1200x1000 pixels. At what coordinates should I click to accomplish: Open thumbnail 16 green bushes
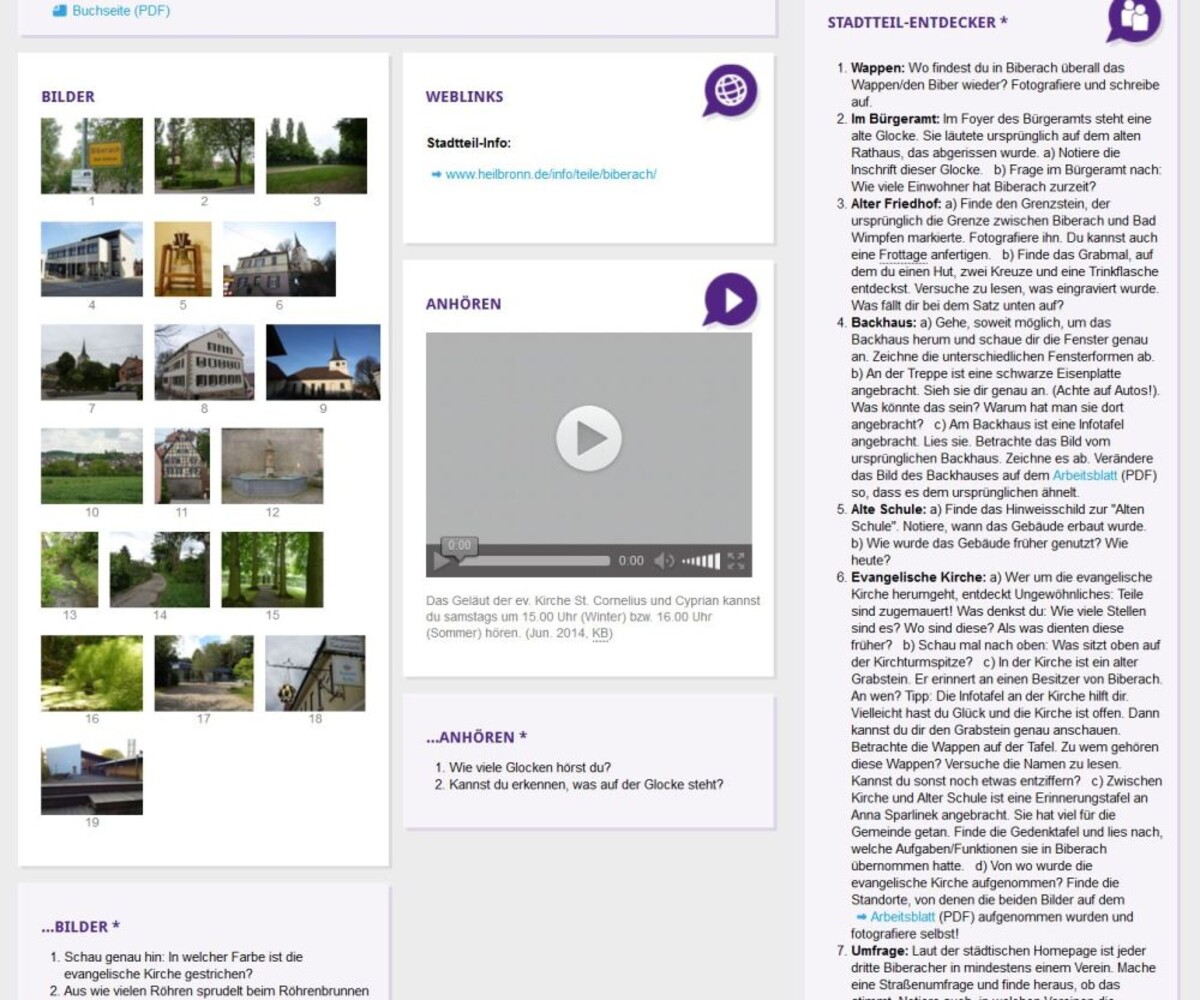click(x=92, y=673)
